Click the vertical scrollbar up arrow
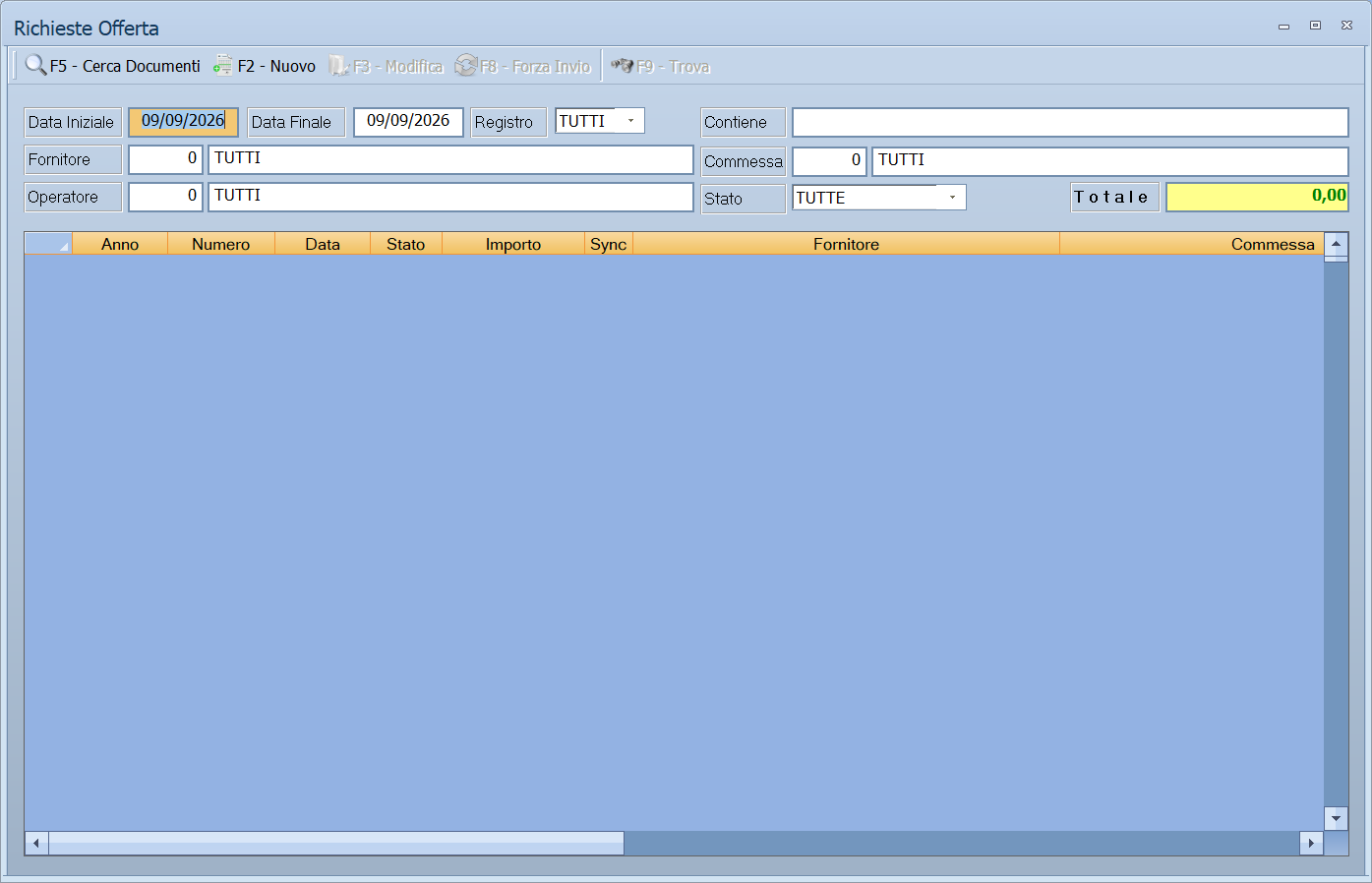Screen dimensions: 1372x883 (x=1336, y=244)
